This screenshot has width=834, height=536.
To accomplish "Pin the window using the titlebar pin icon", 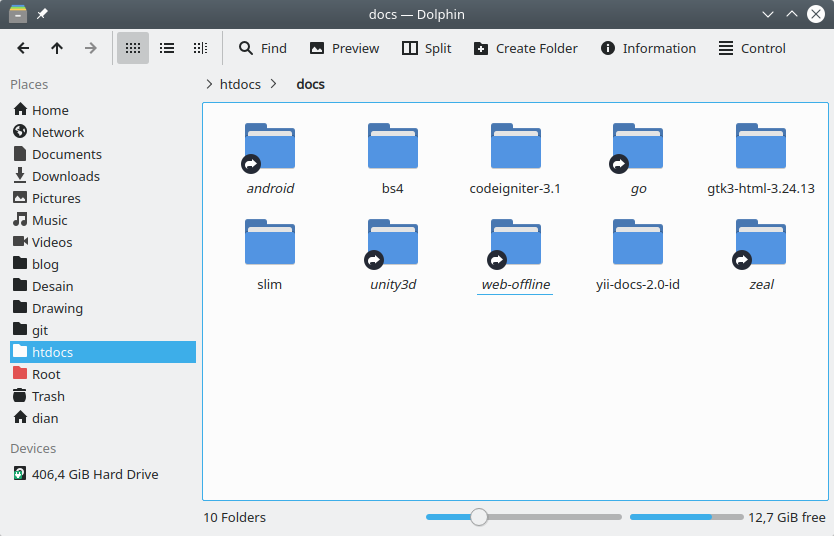I will pos(42,15).
